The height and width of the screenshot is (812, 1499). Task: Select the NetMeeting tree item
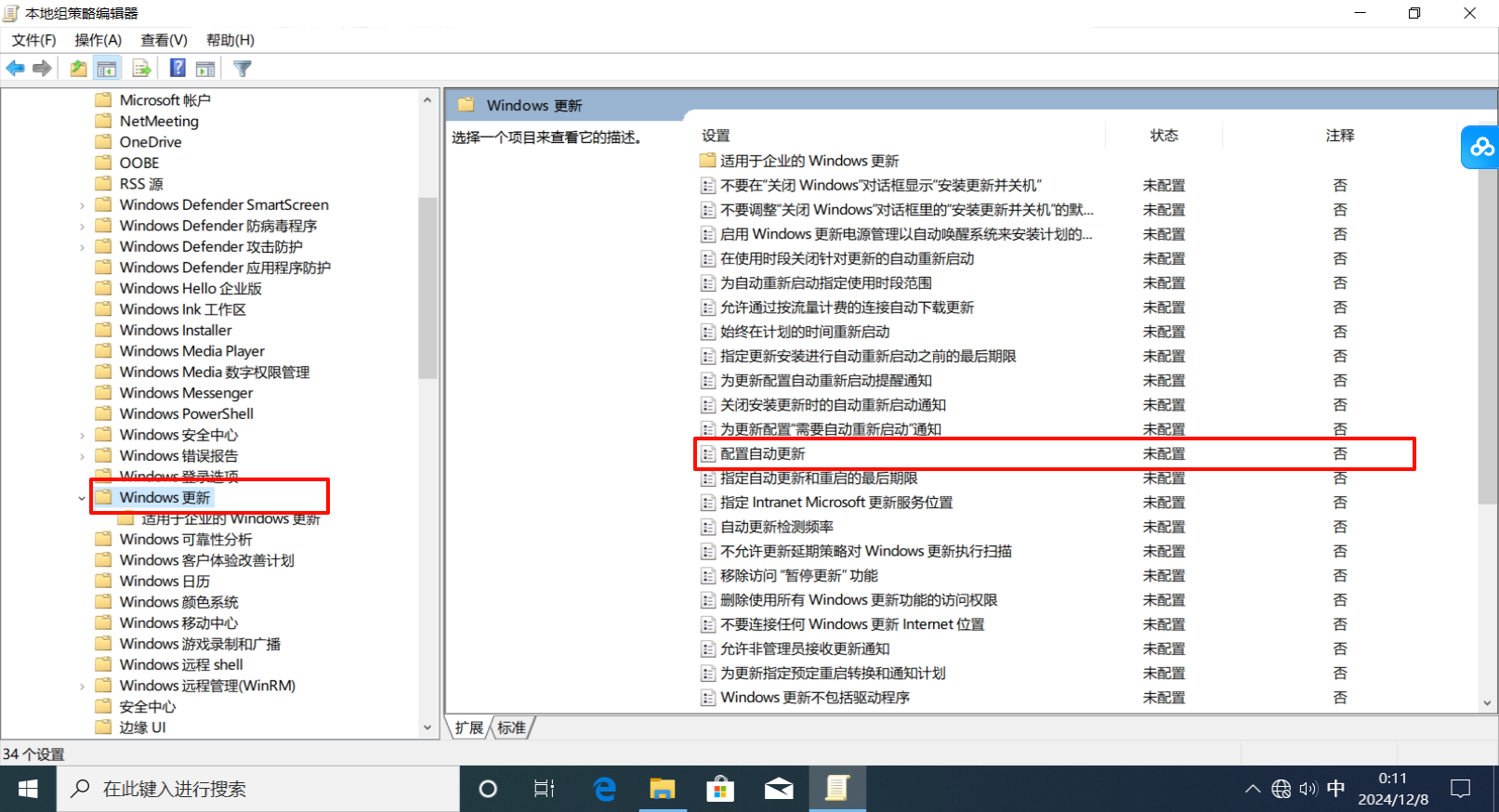point(159,122)
